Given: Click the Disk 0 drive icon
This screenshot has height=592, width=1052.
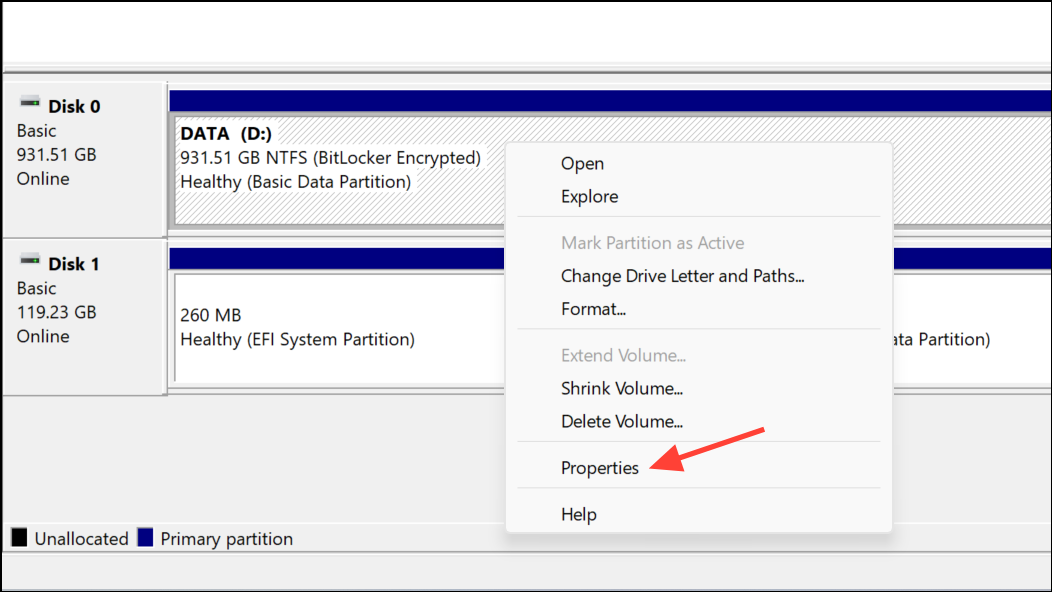Looking at the screenshot, I should click(30, 103).
